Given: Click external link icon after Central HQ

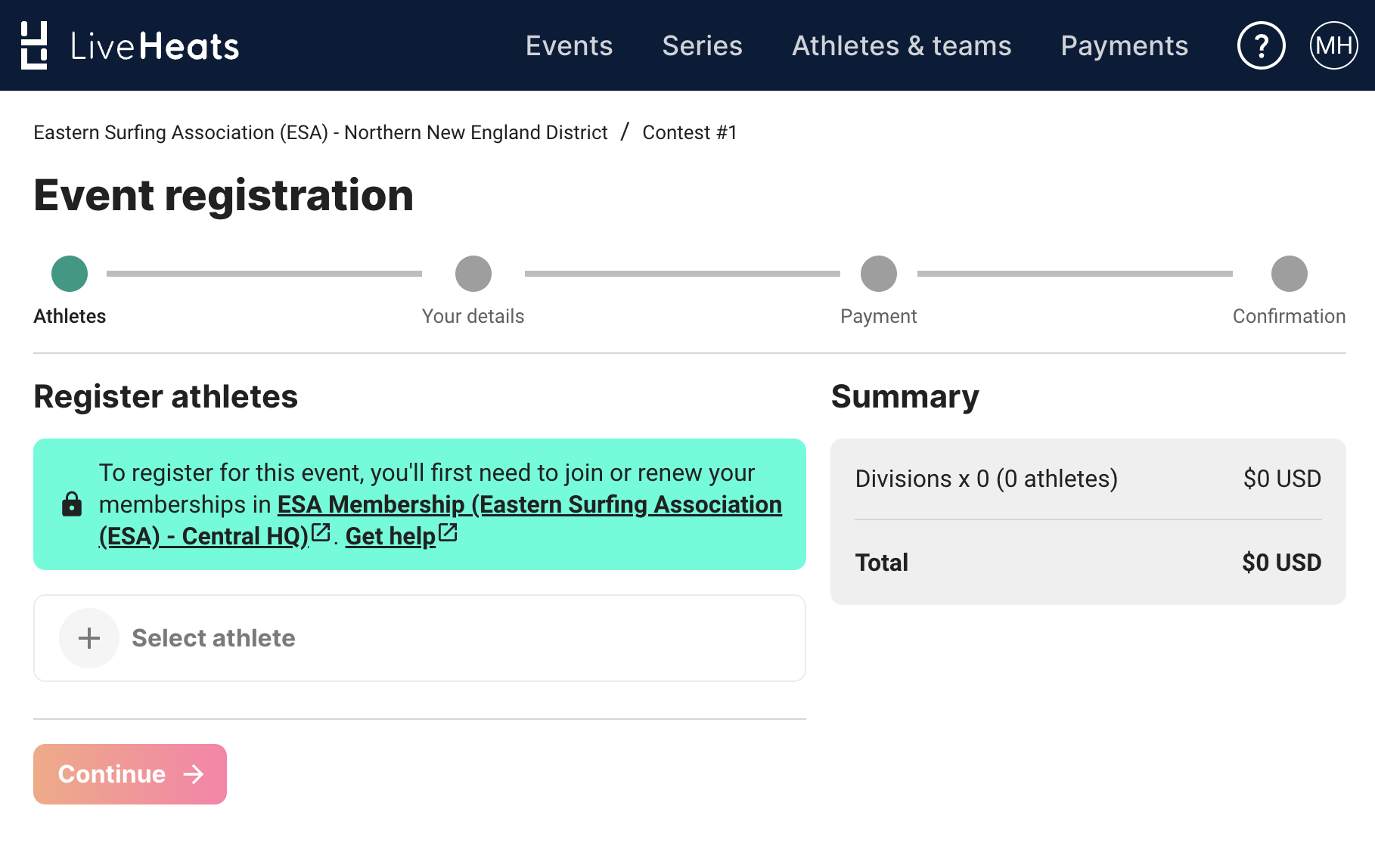Looking at the screenshot, I should point(321,532).
